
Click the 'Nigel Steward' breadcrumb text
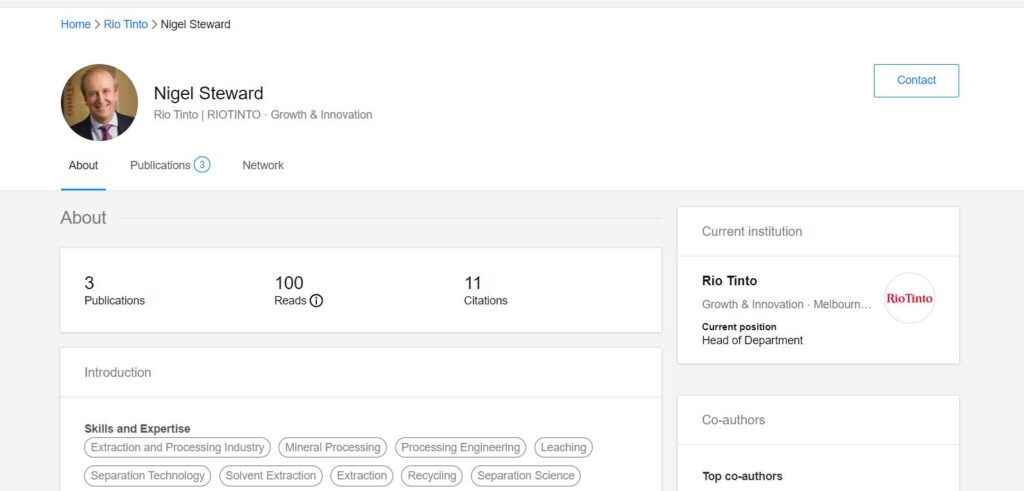[x=195, y=24]
